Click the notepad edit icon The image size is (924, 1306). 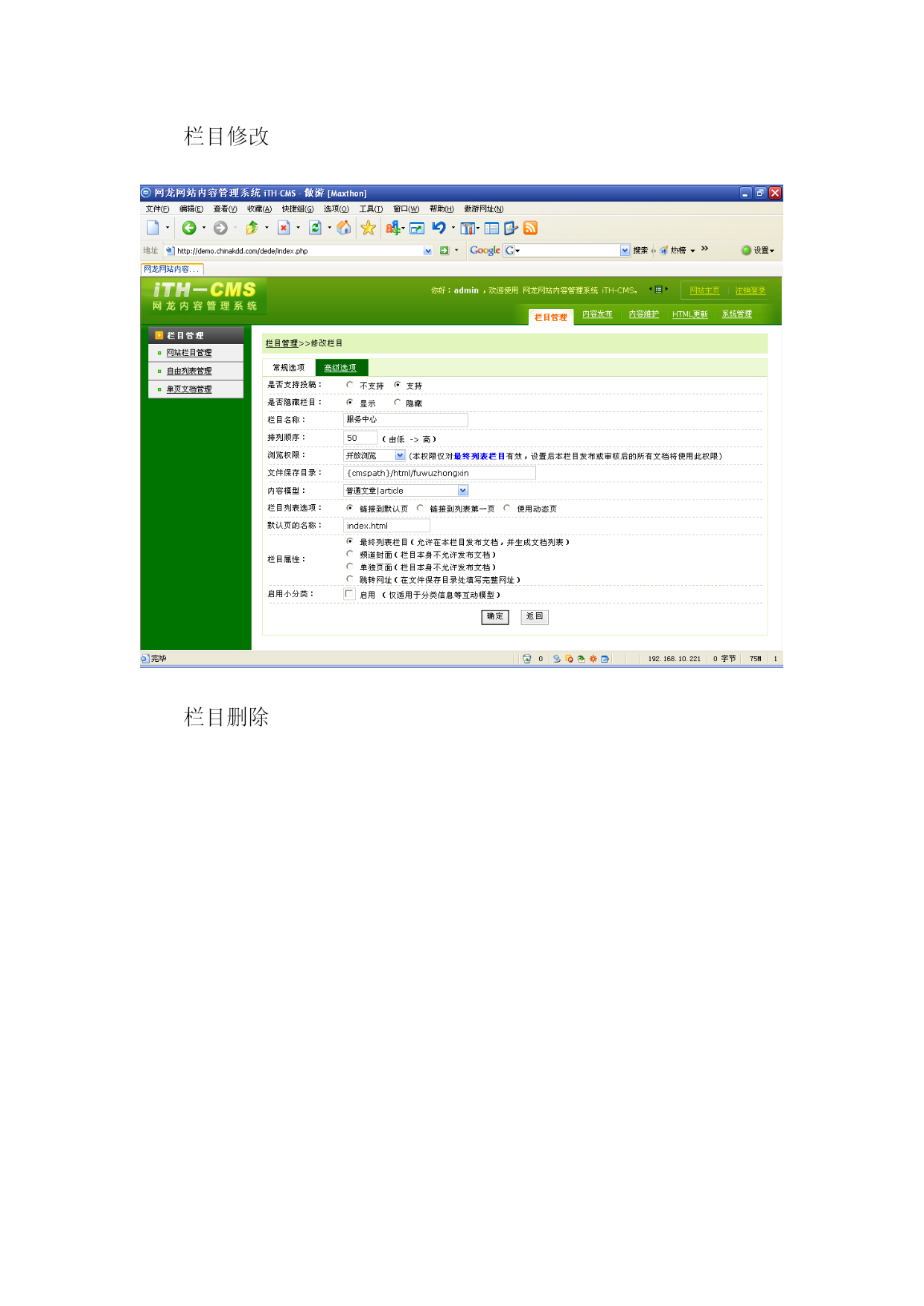(x=511, y=228)
